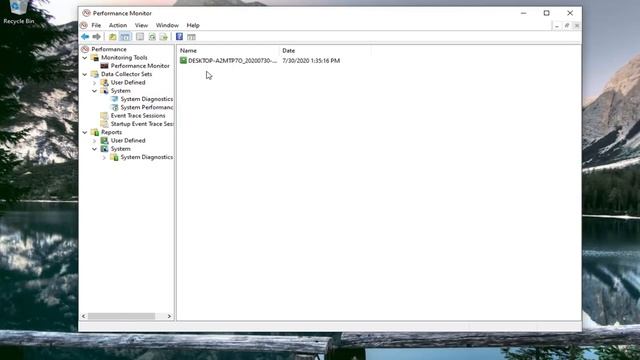This screenshot has width=640, height=360.
Task: Open the View menu
Action: [141, 25]
